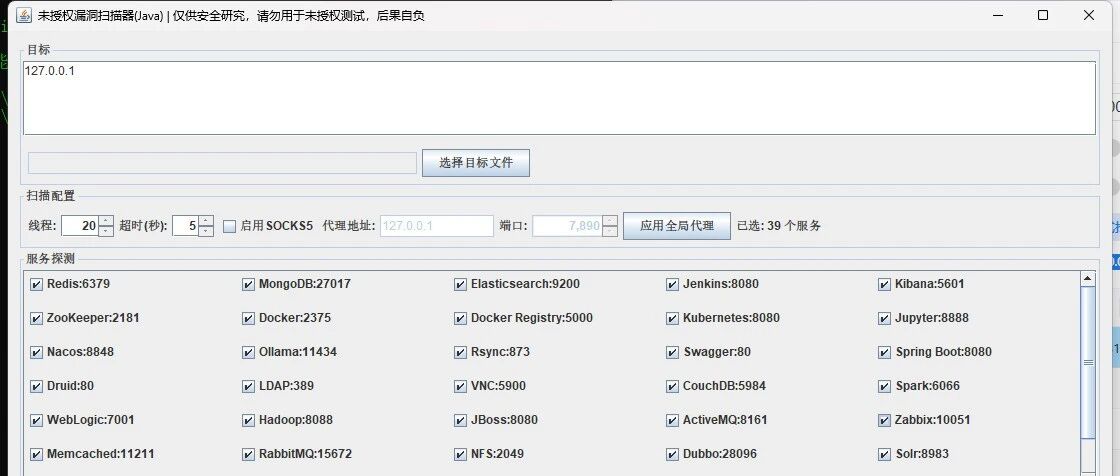Image resolution: width=1120 pixels, height=476 pixels.
Task: Click the 已选: 39 个服务 label
Action: (779, 226)
